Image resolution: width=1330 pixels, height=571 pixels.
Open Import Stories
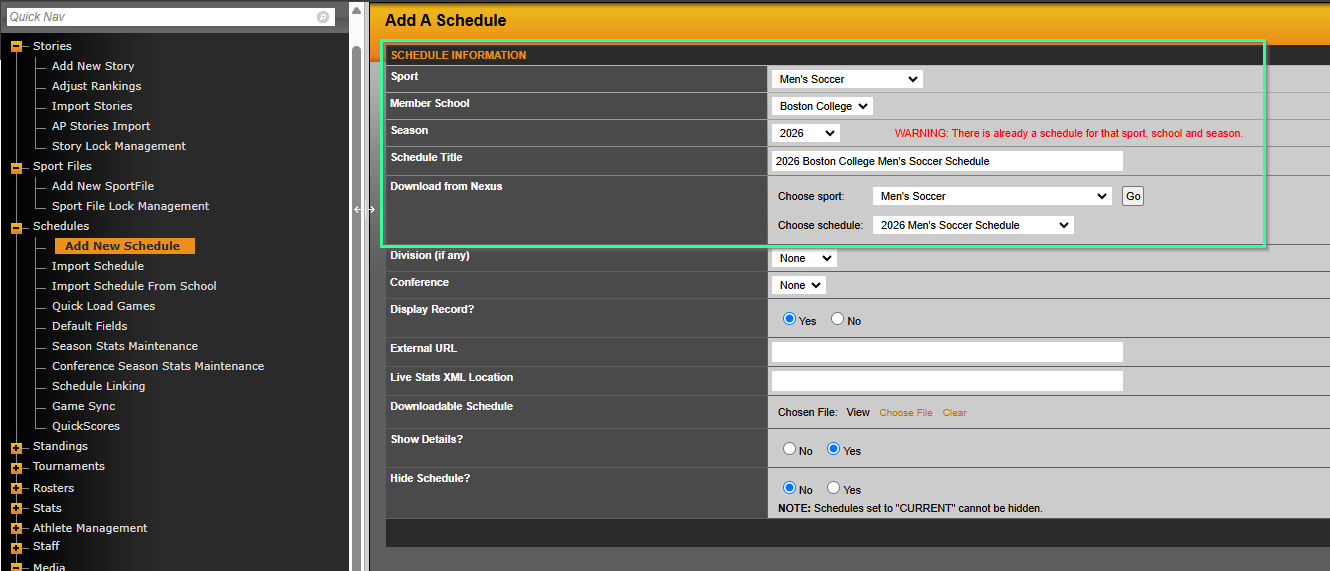pyautogui.click(x=92, y=106)
